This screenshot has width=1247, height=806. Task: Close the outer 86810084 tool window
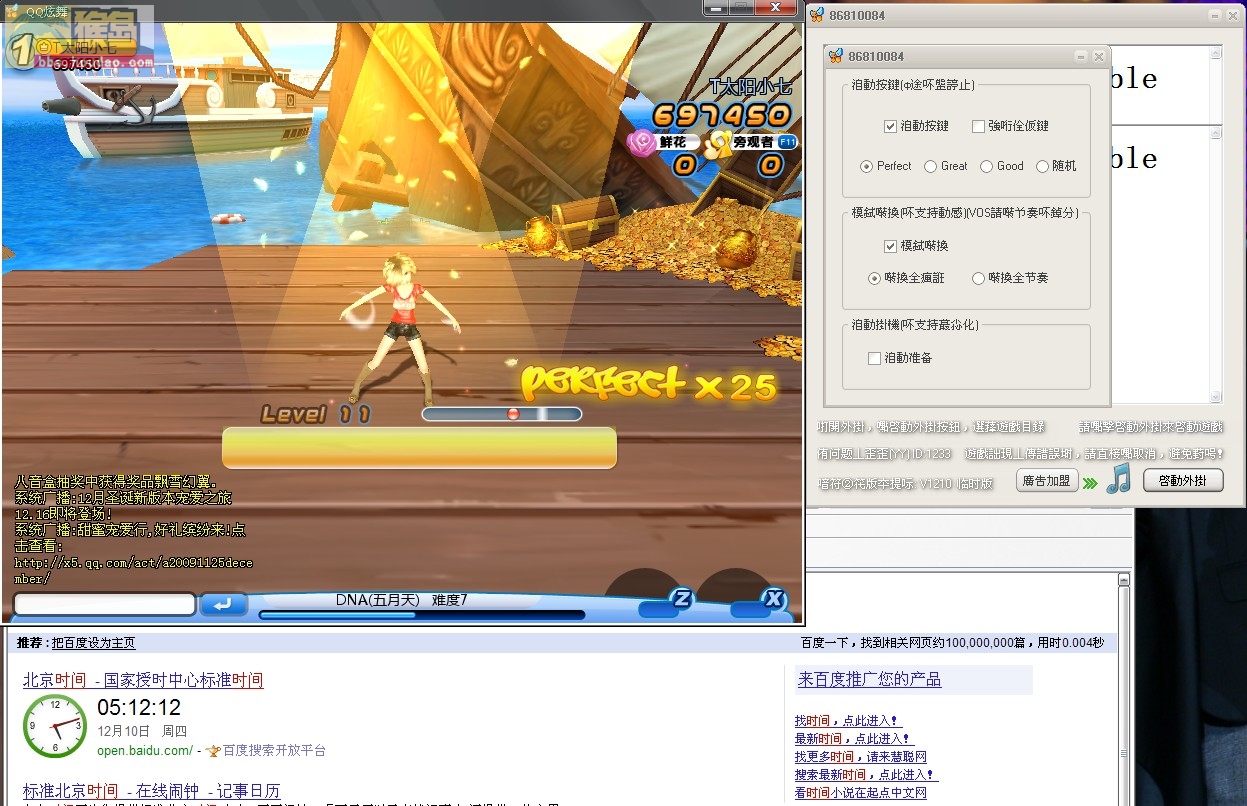pyautogui.click(x=1235, y=15)
